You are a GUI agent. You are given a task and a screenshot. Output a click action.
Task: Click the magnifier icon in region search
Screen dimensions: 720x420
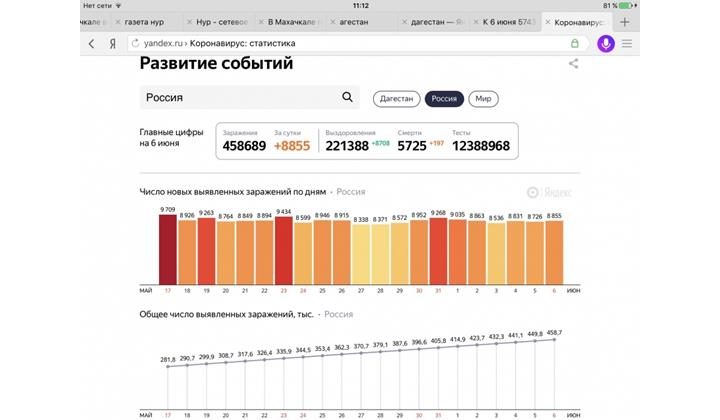click(348, 98)
